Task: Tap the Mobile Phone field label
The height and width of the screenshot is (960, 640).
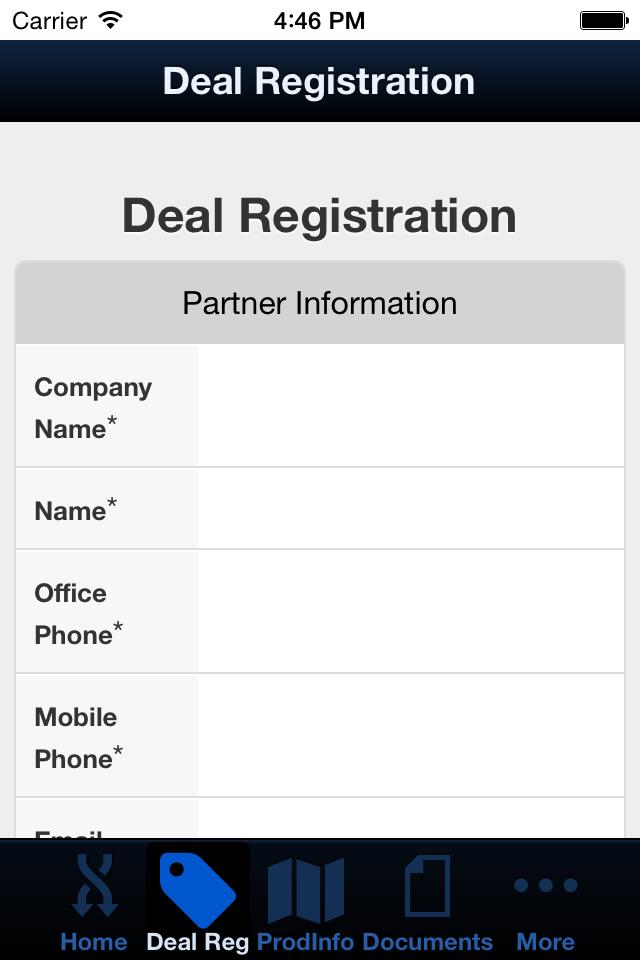Action: 79,737
